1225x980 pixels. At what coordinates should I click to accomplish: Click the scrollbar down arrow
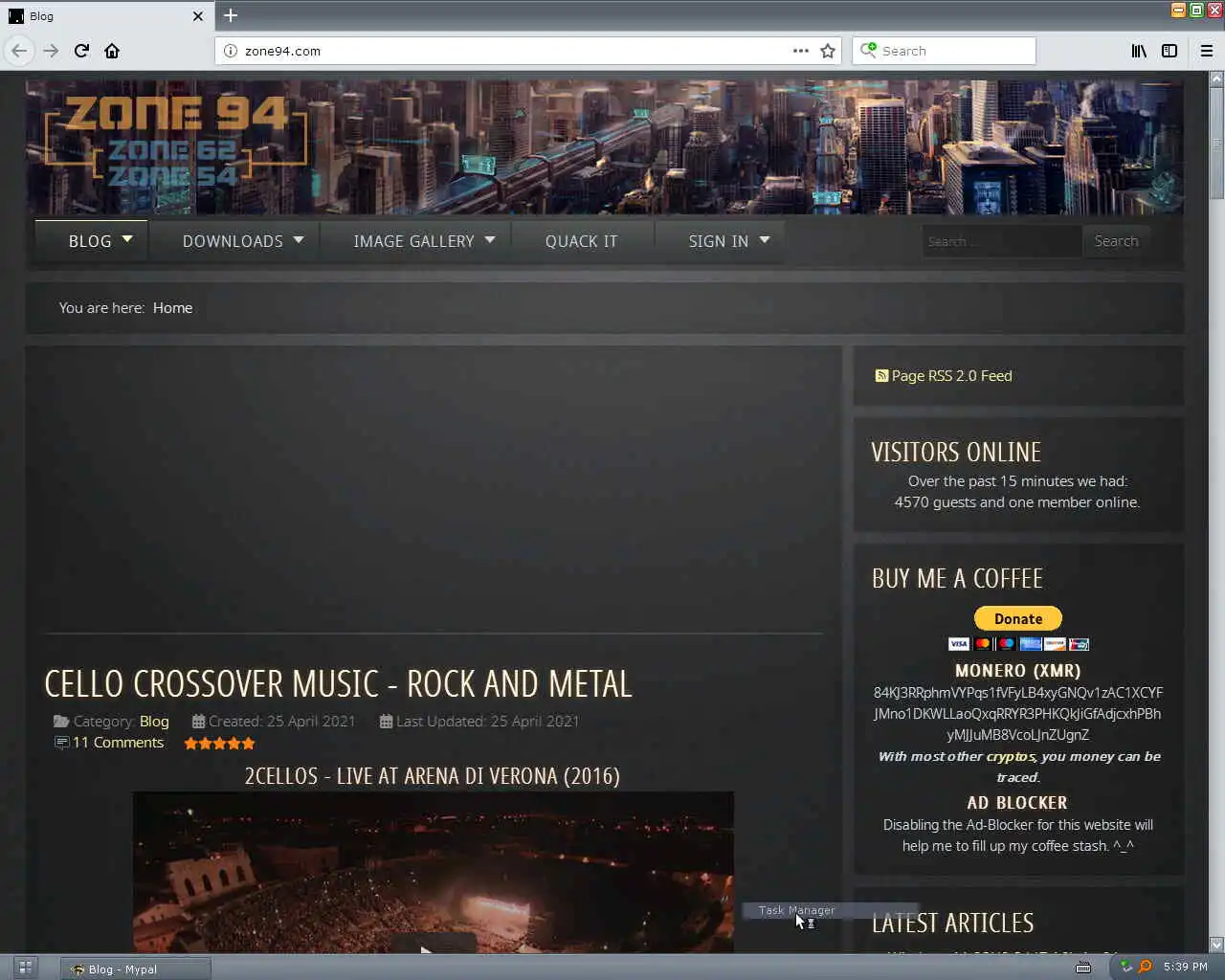click(x=1216, y=945)
